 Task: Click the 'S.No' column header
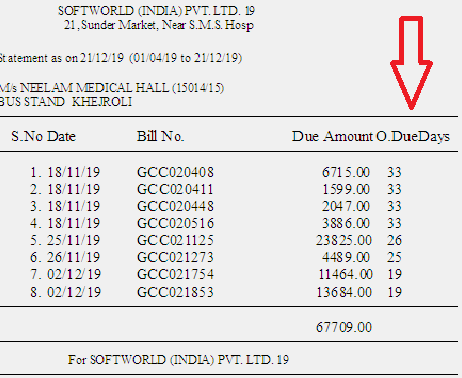click(27, 137)
